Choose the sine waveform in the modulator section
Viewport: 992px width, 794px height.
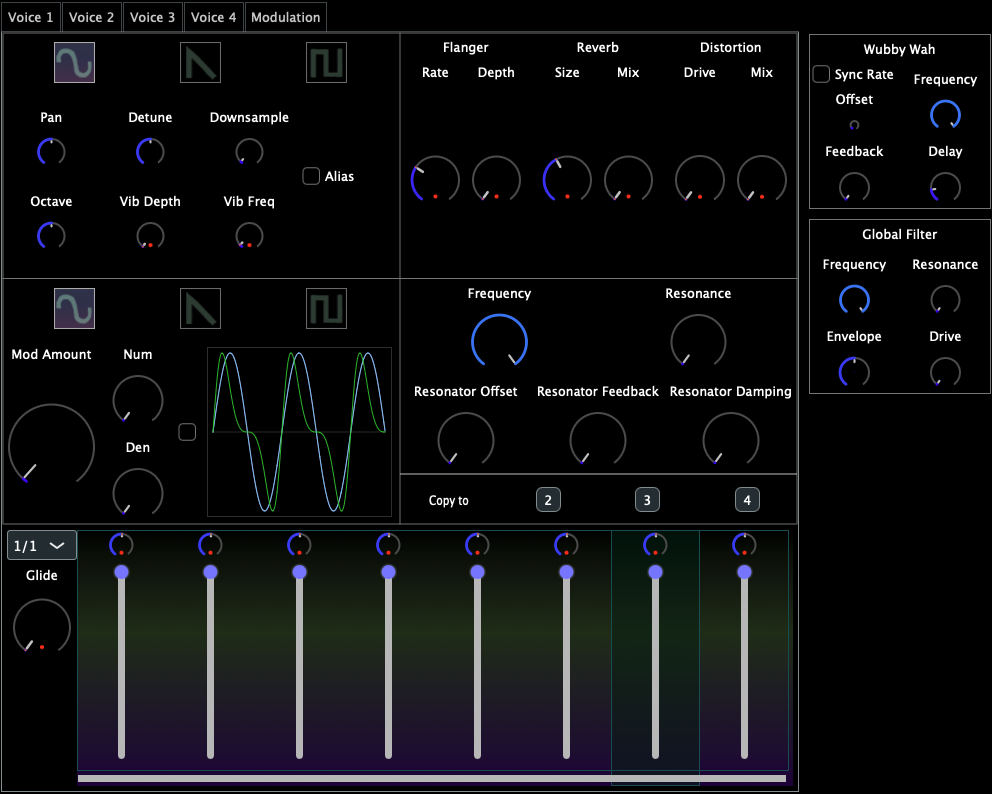coord(74,308)
